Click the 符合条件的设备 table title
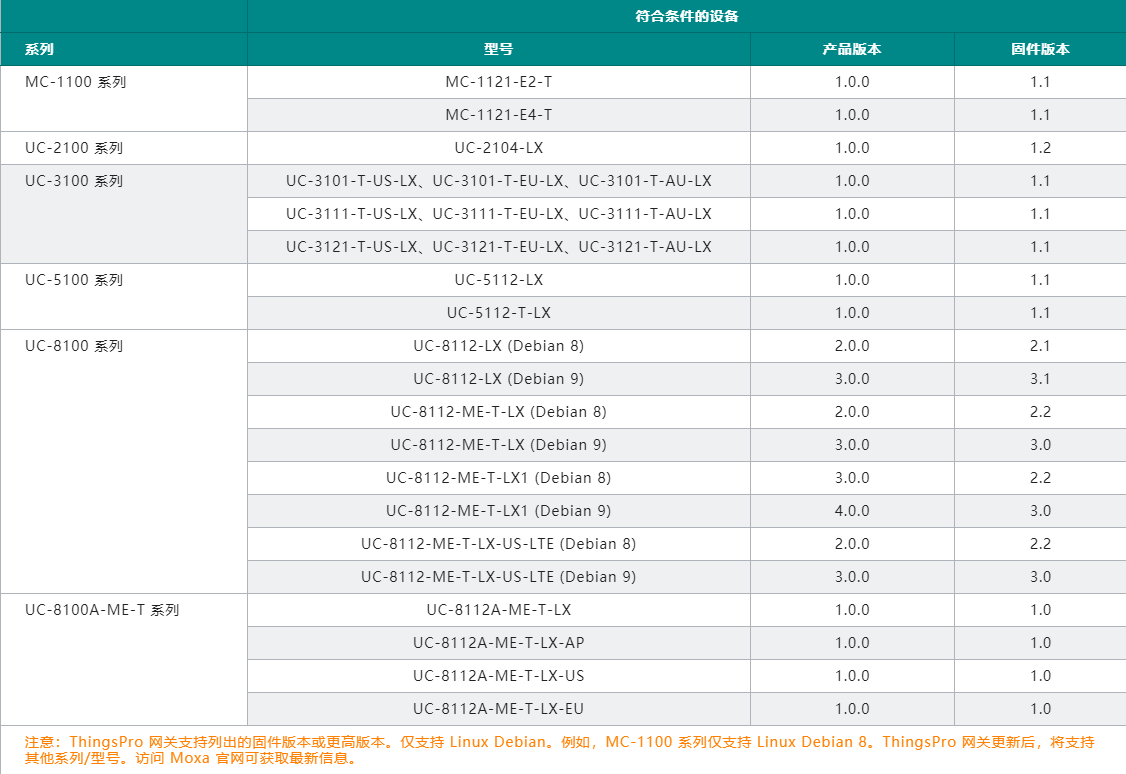Viewport: 1126px width, 774px height. point(686,16)
